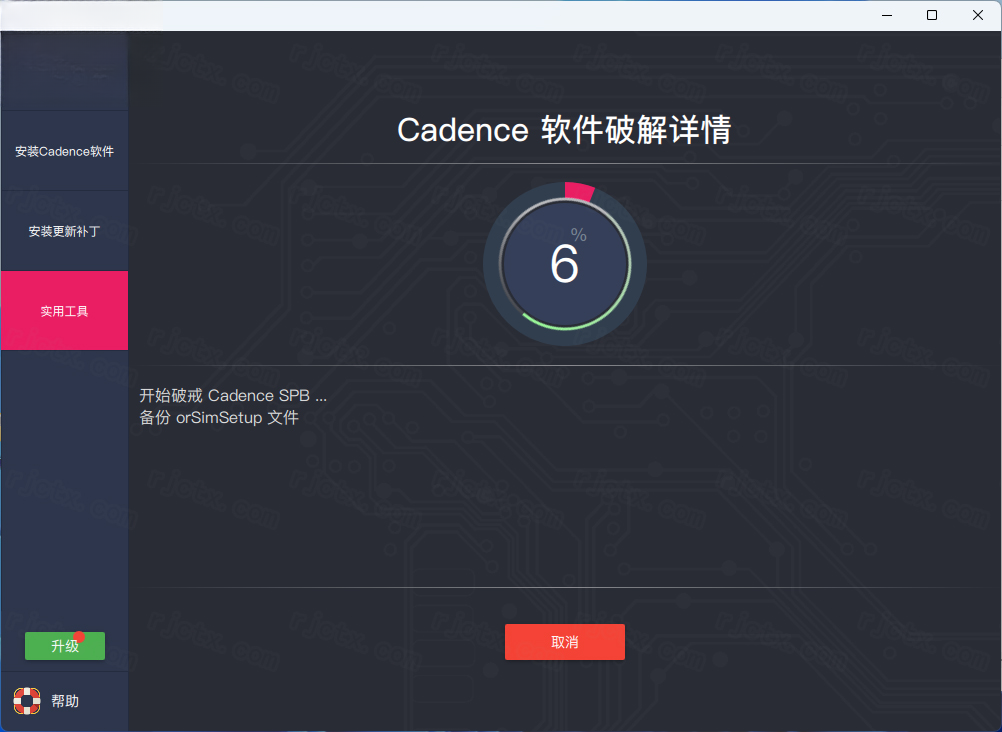
Task: Switch to the 安装更新补丁 sidebar tab
Action: coord(65,231)
